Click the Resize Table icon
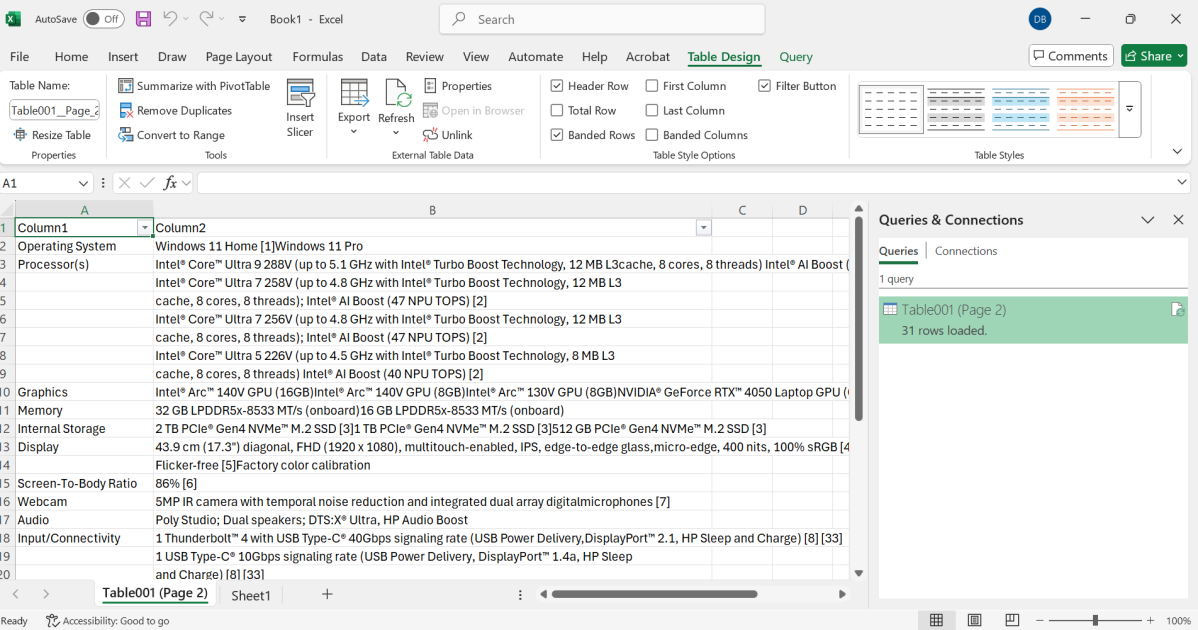Image resolution: width=1198 pixels, height=630 pixels. point(21,135)
